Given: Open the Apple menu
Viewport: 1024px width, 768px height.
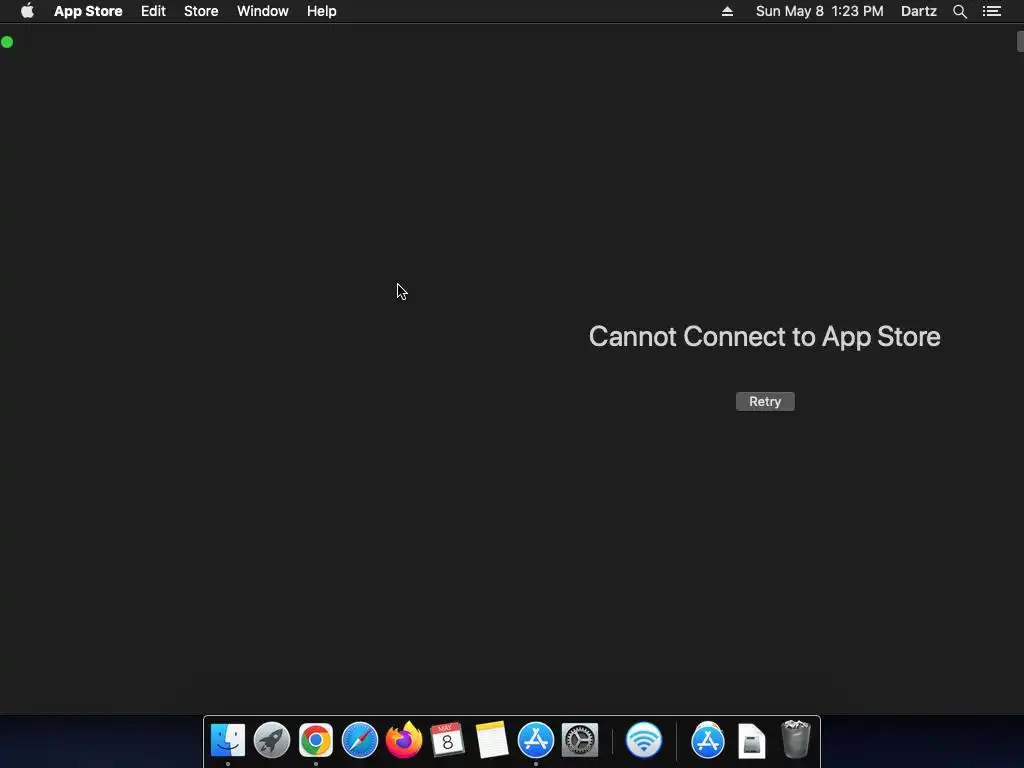Looking at the screenshot, I should [x=27, y=11].
